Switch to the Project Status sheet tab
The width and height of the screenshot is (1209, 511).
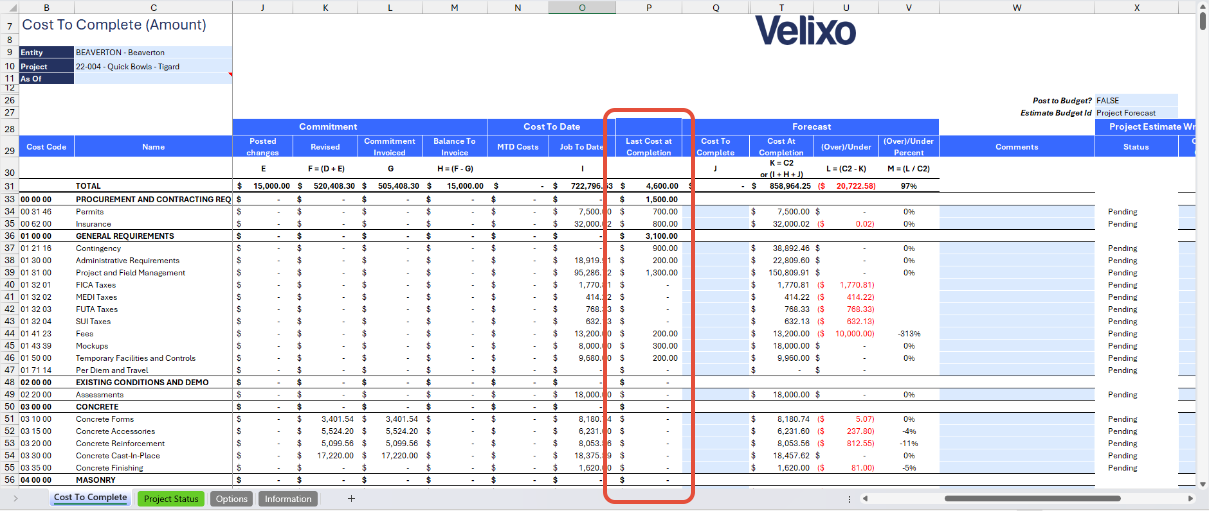coord(171,498)
